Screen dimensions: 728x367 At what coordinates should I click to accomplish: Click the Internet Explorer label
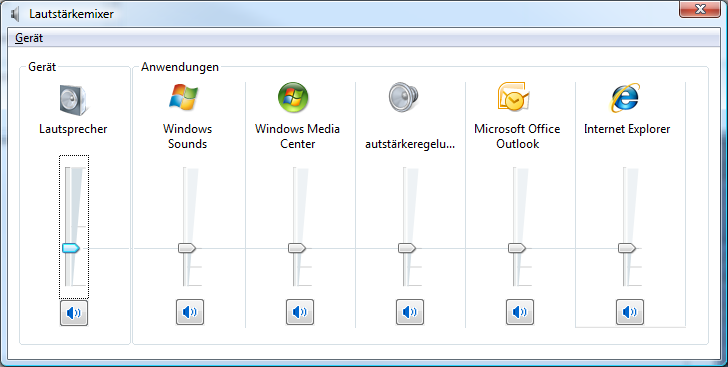point(627,129)
